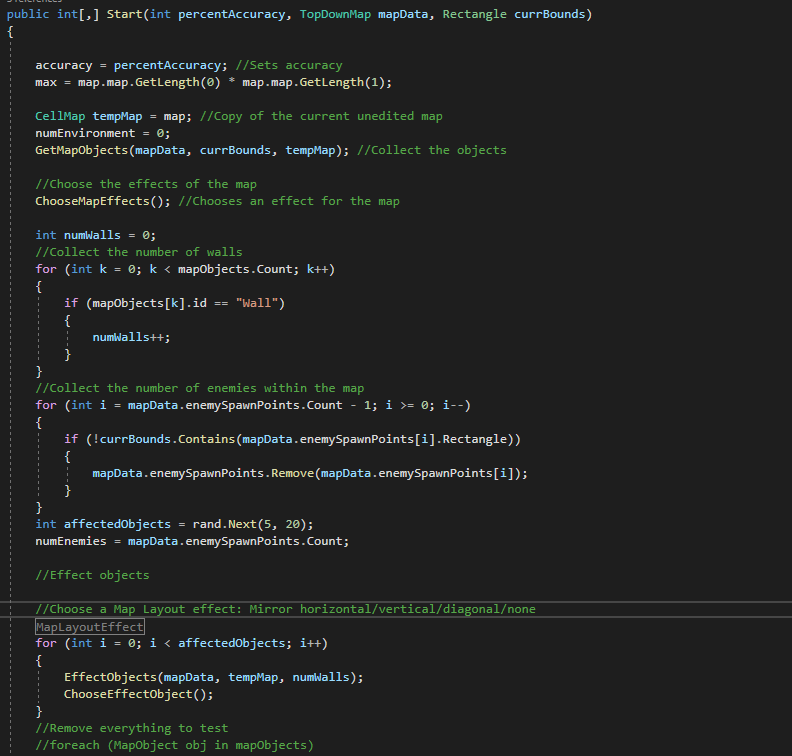Click the //Remove everything to test comment
Viewport: 792px width, 756px height.
pos(131,728)
